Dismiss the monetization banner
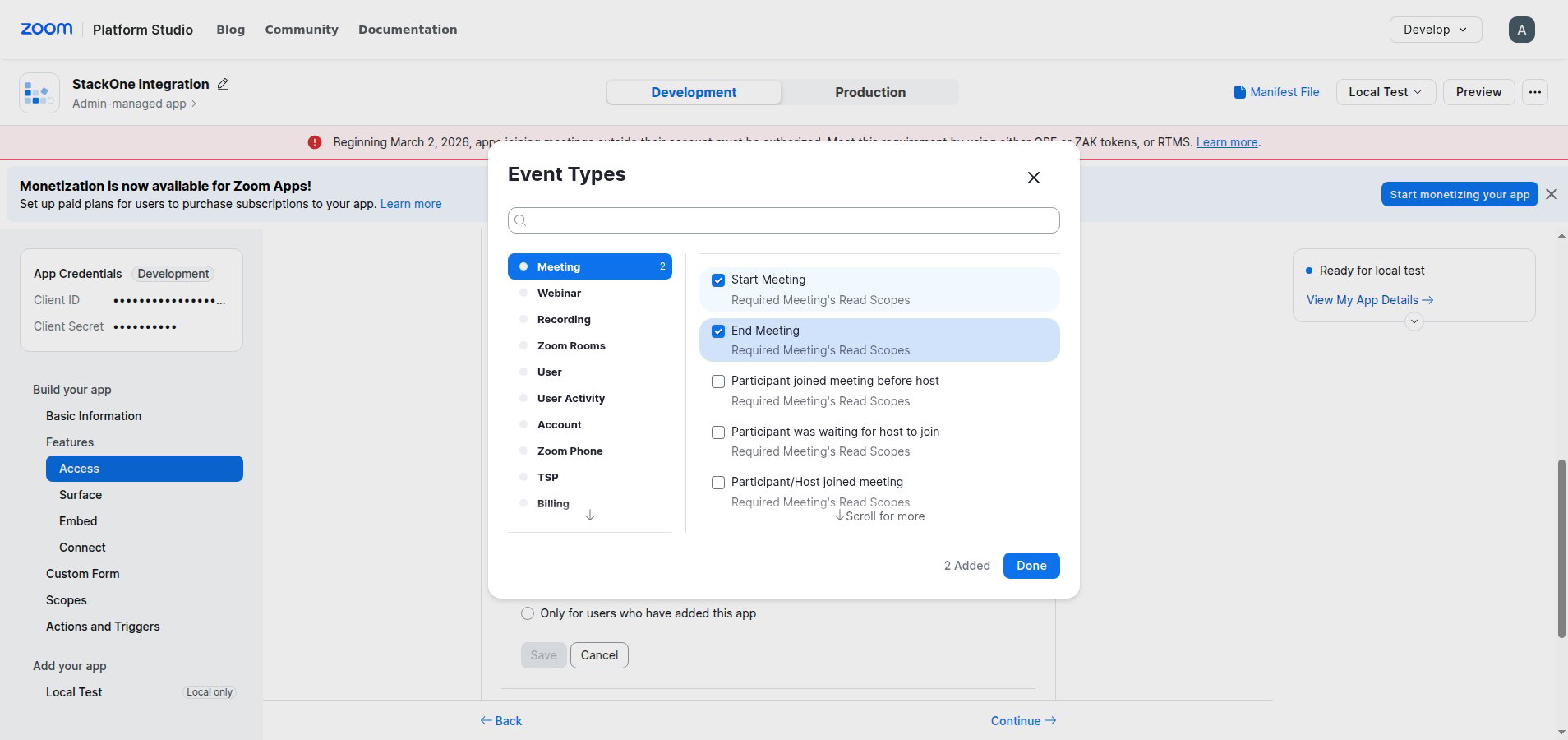The height and width of the screenshot is (740, 1568). point(1552,194)
